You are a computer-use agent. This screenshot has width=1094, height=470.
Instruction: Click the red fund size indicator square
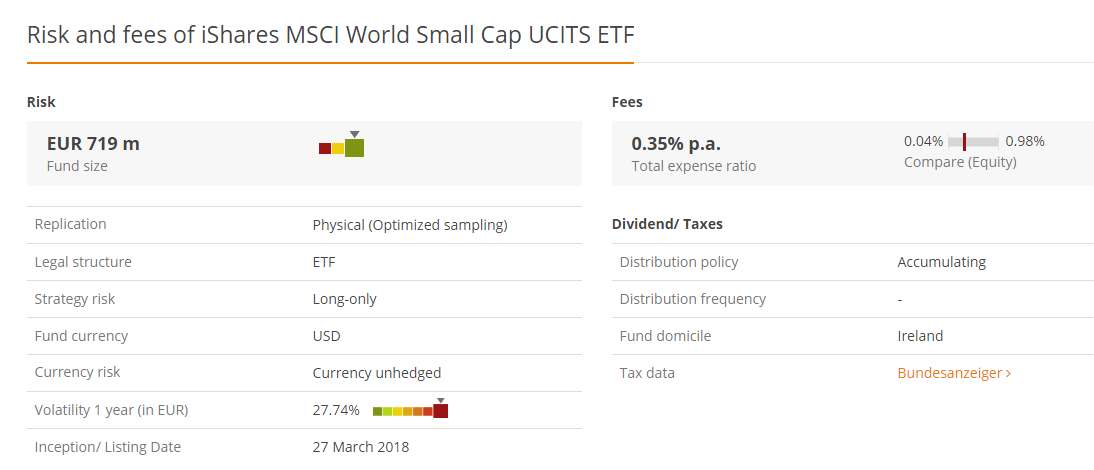325,149
